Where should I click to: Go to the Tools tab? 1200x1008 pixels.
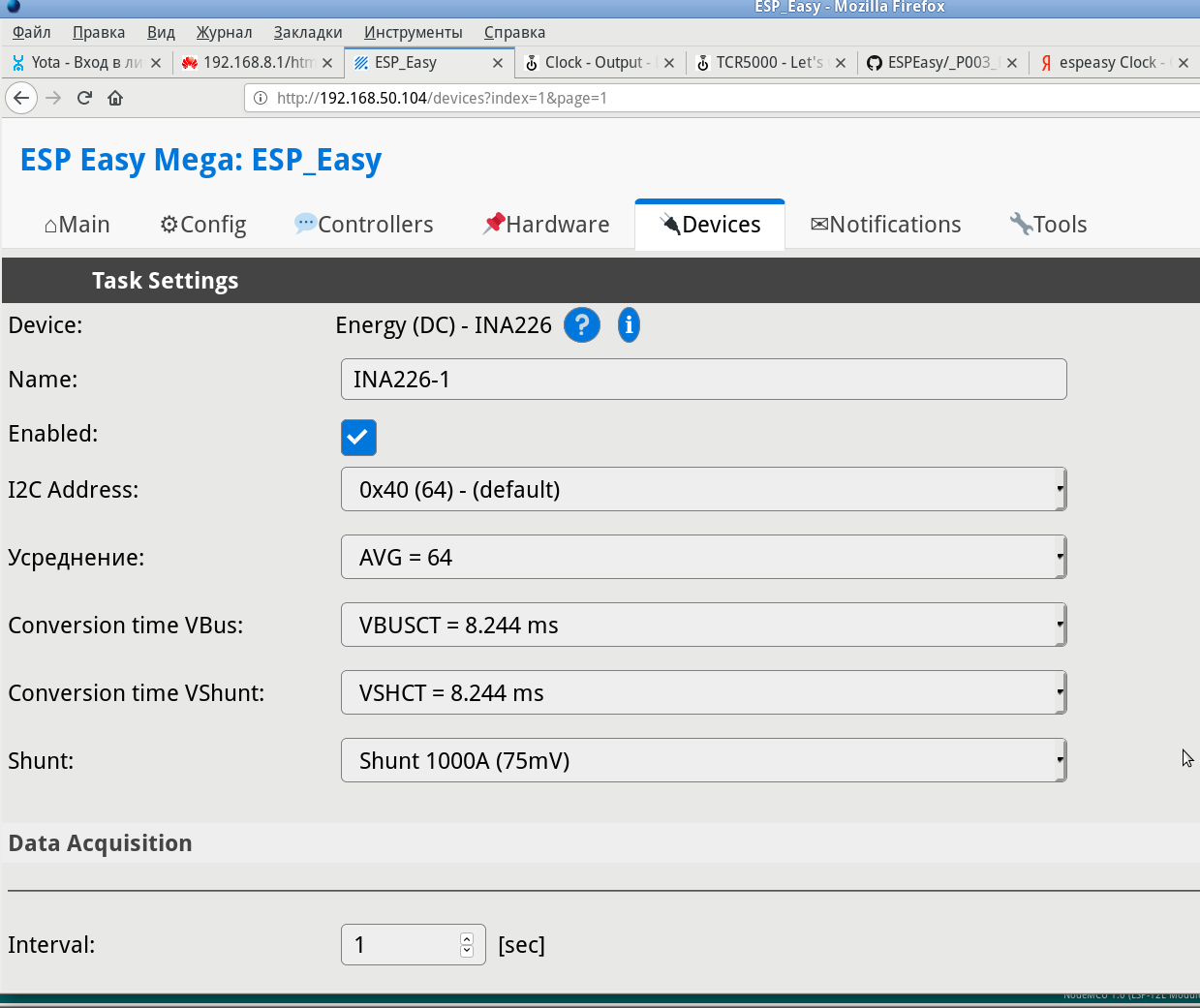click(x=1048, y=225)
